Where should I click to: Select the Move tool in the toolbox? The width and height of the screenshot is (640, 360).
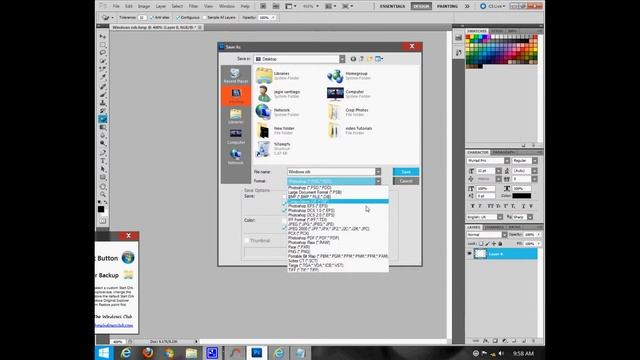102,37
